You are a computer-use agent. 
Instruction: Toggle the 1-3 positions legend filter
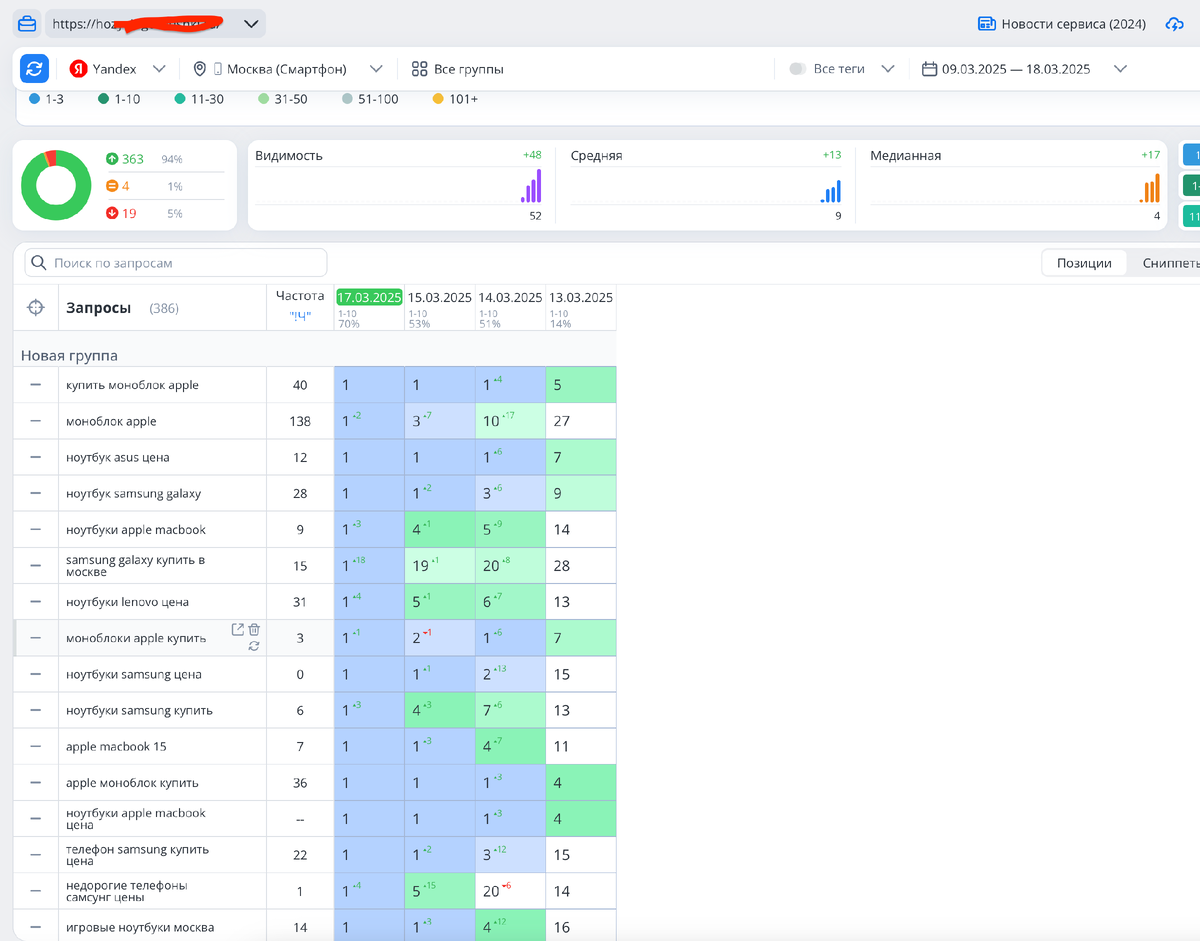click(x=47, y=99)
